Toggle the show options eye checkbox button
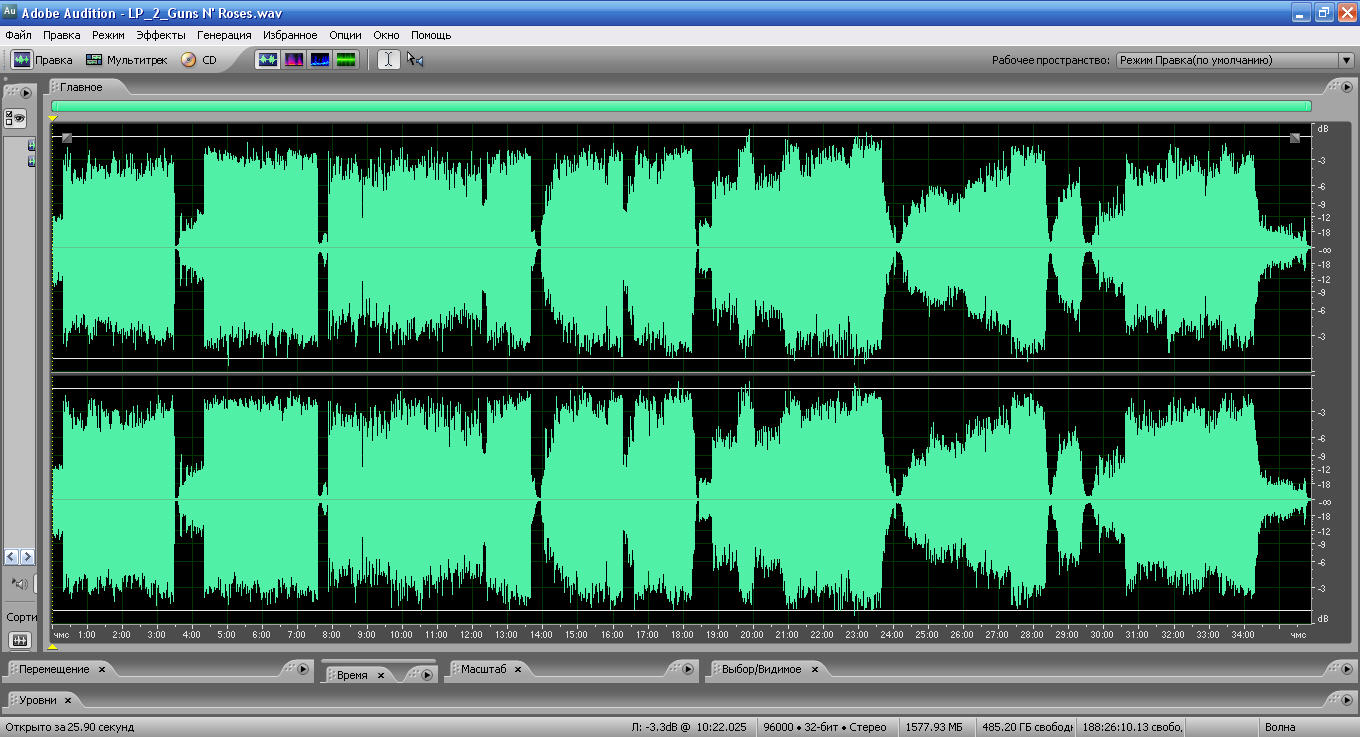The width and height of the screenshot is (1360, 737). (x=15, y=119)
